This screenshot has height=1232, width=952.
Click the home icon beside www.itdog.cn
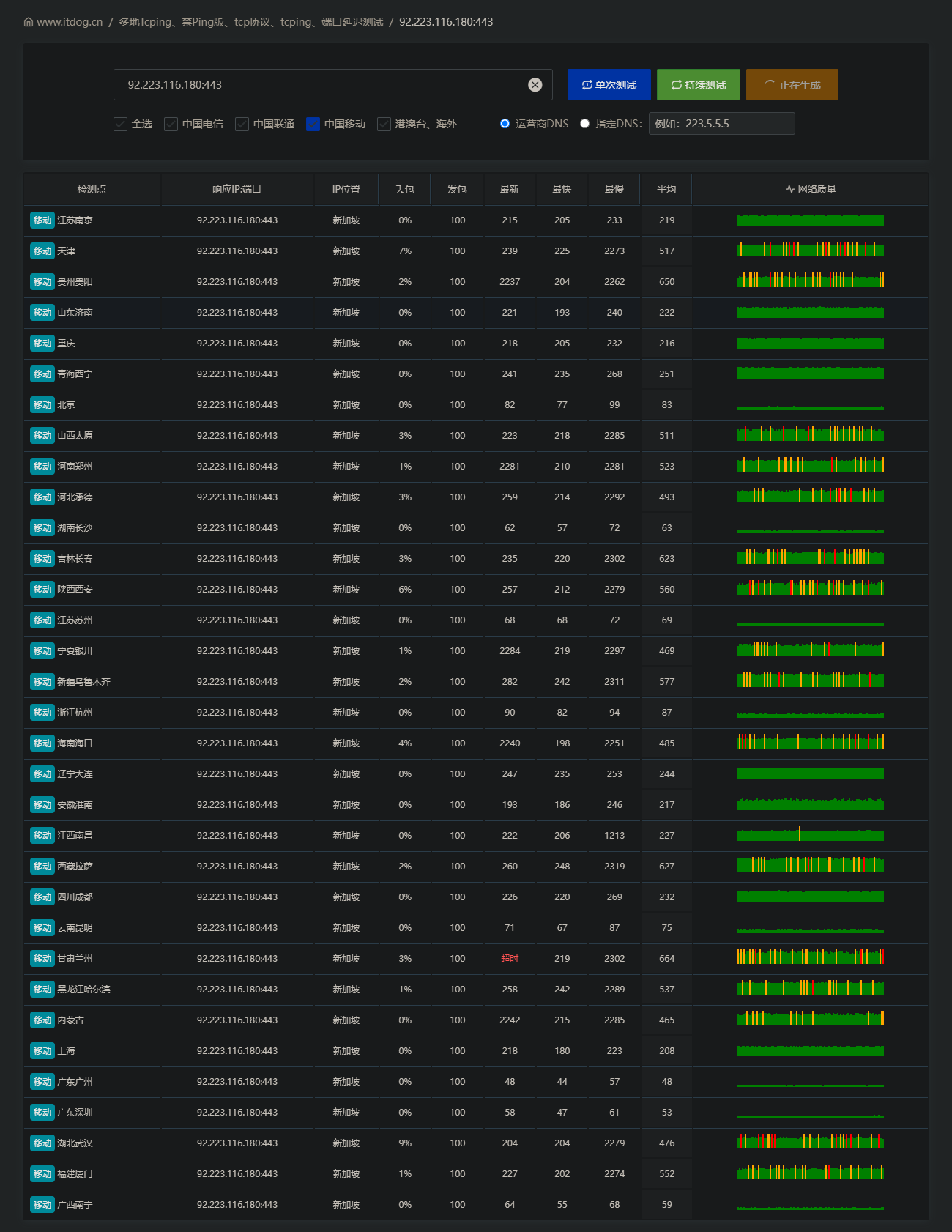click(29, 22)
